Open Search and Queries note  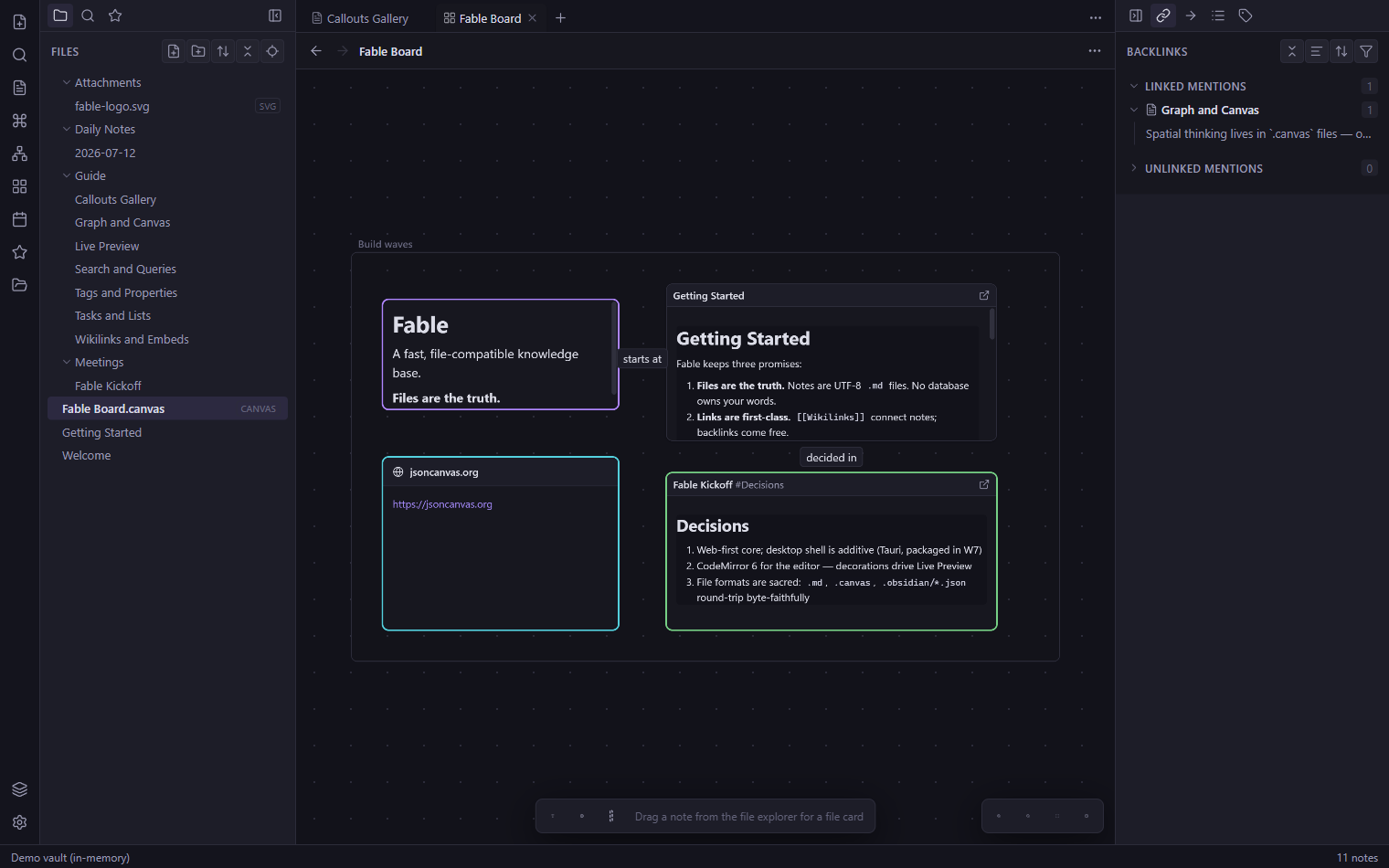tap(169, 269)
